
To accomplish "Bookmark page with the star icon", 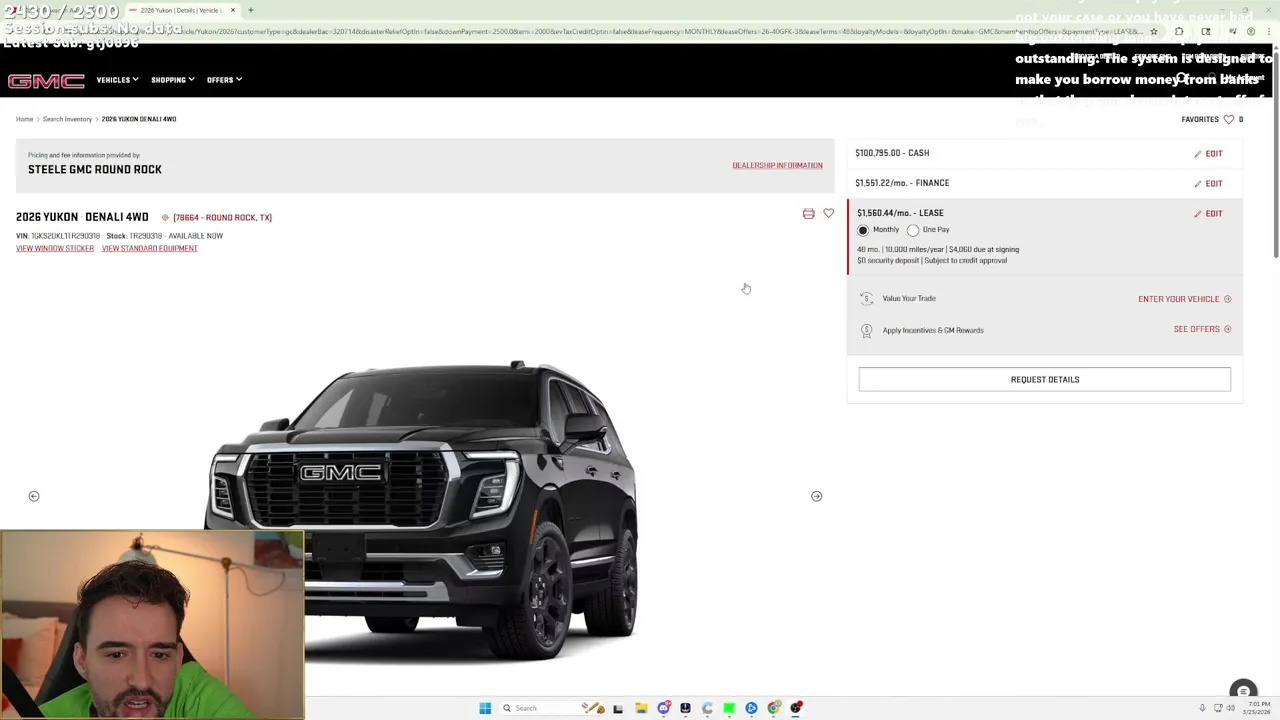I will tap(1154, 32).
